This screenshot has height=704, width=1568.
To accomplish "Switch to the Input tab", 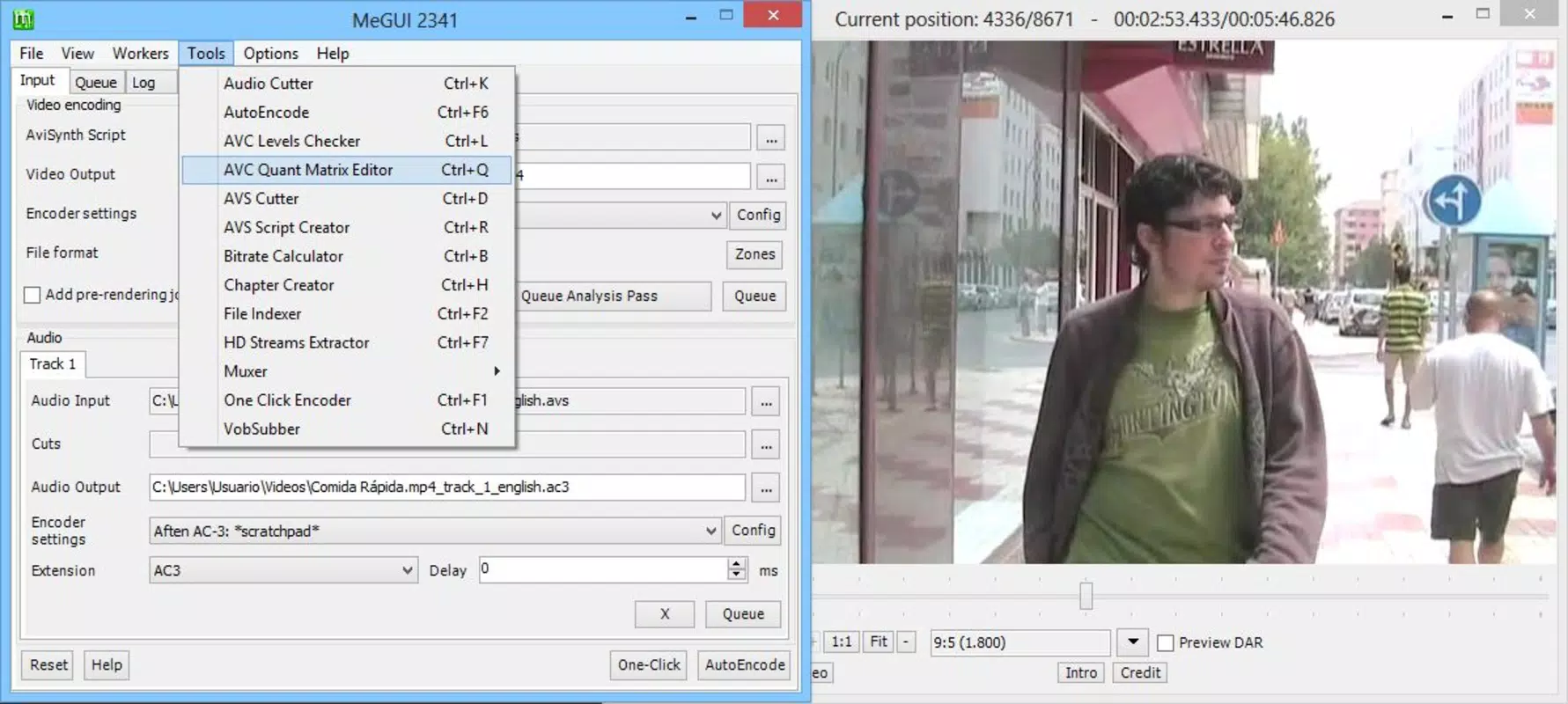I will point(38,80).
